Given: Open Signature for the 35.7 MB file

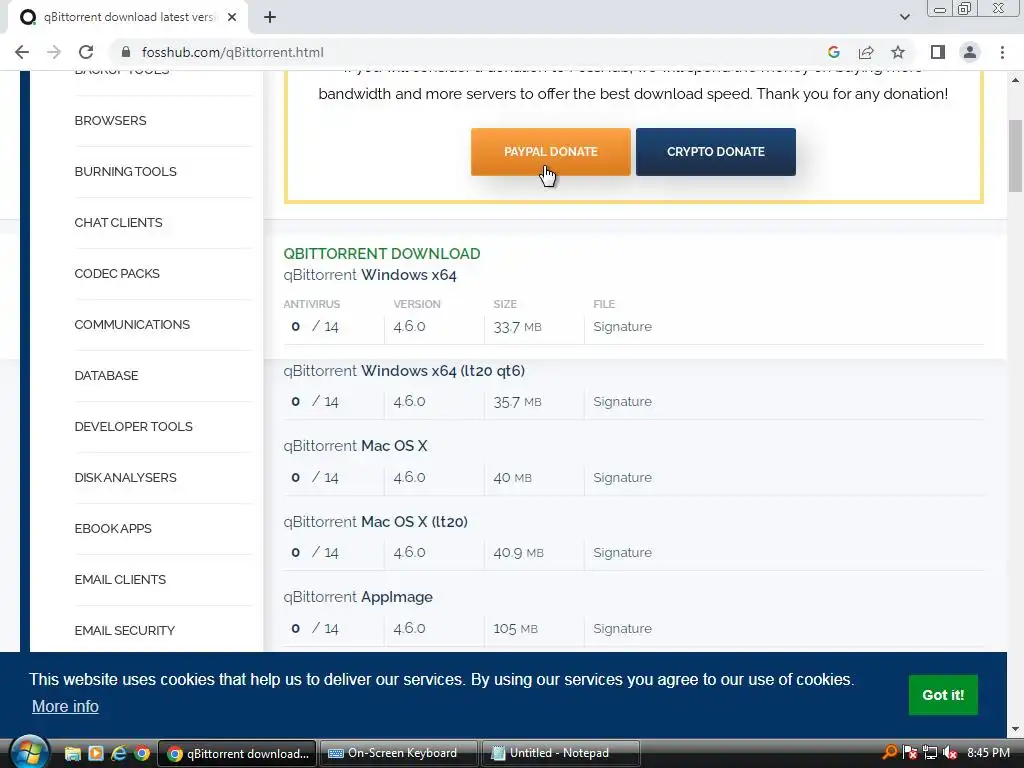Looking at the screenshot, I should tap(622, 402).
